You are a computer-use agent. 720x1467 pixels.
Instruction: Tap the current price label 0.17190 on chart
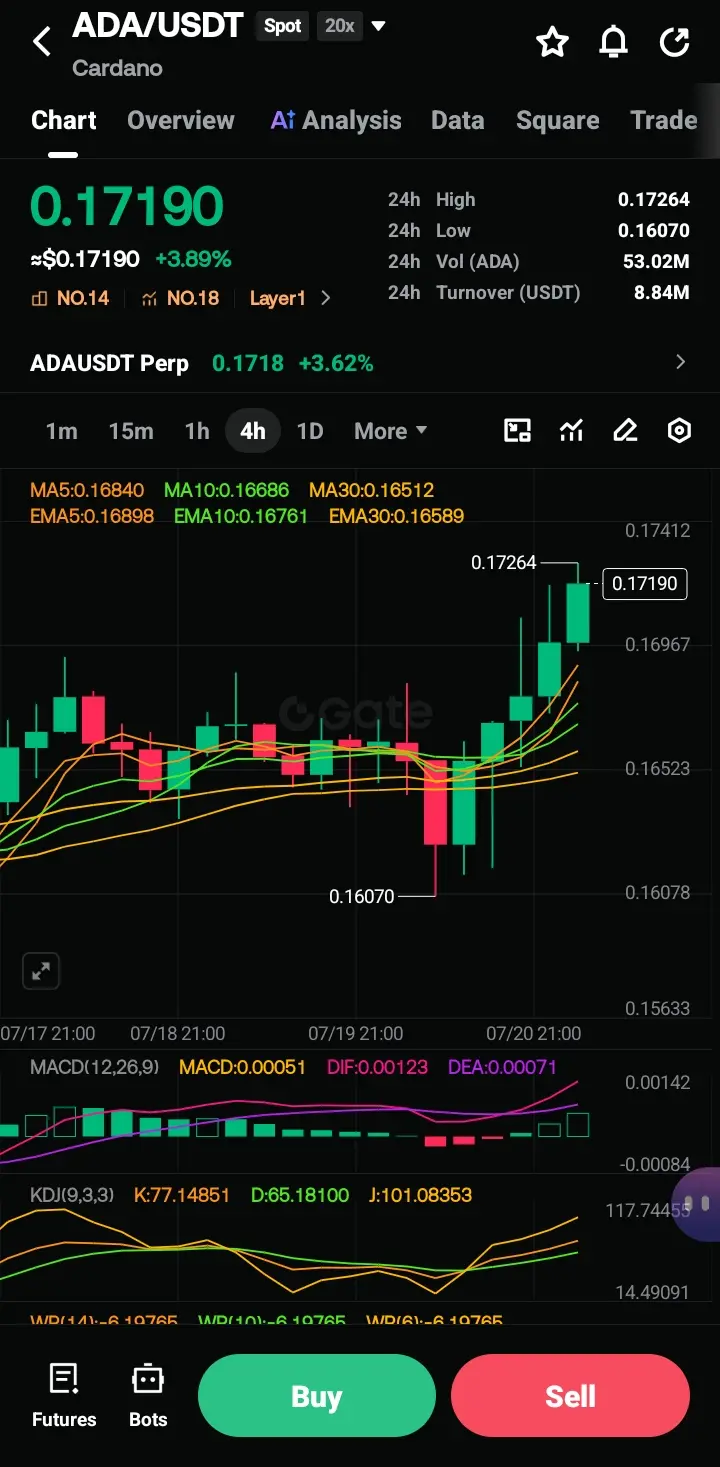click(x=645, y=583)
